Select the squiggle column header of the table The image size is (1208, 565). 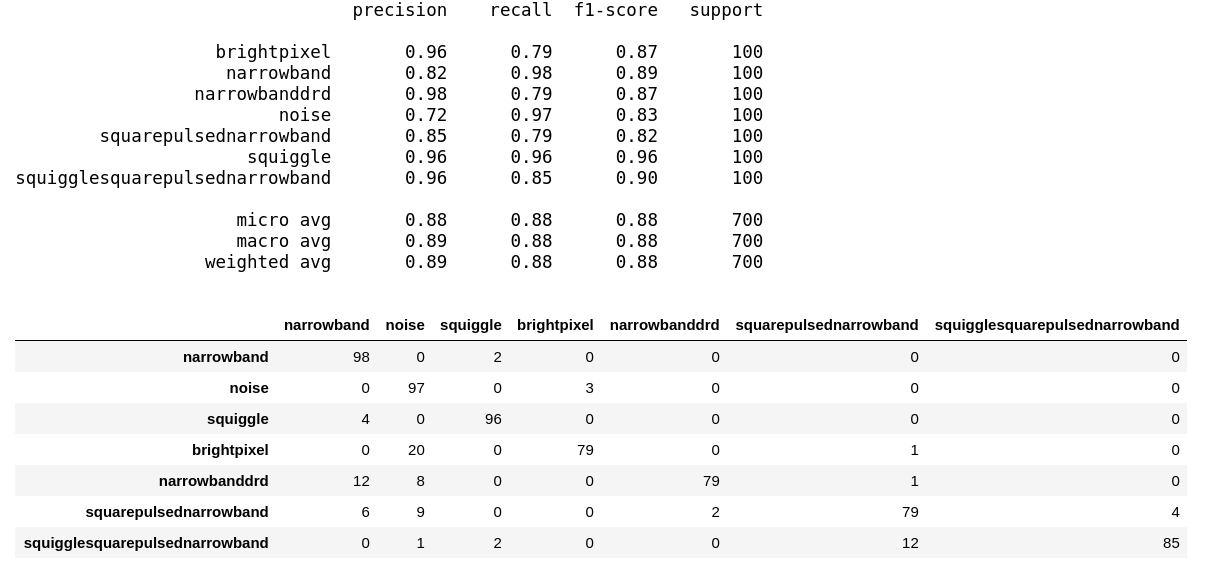470,325
